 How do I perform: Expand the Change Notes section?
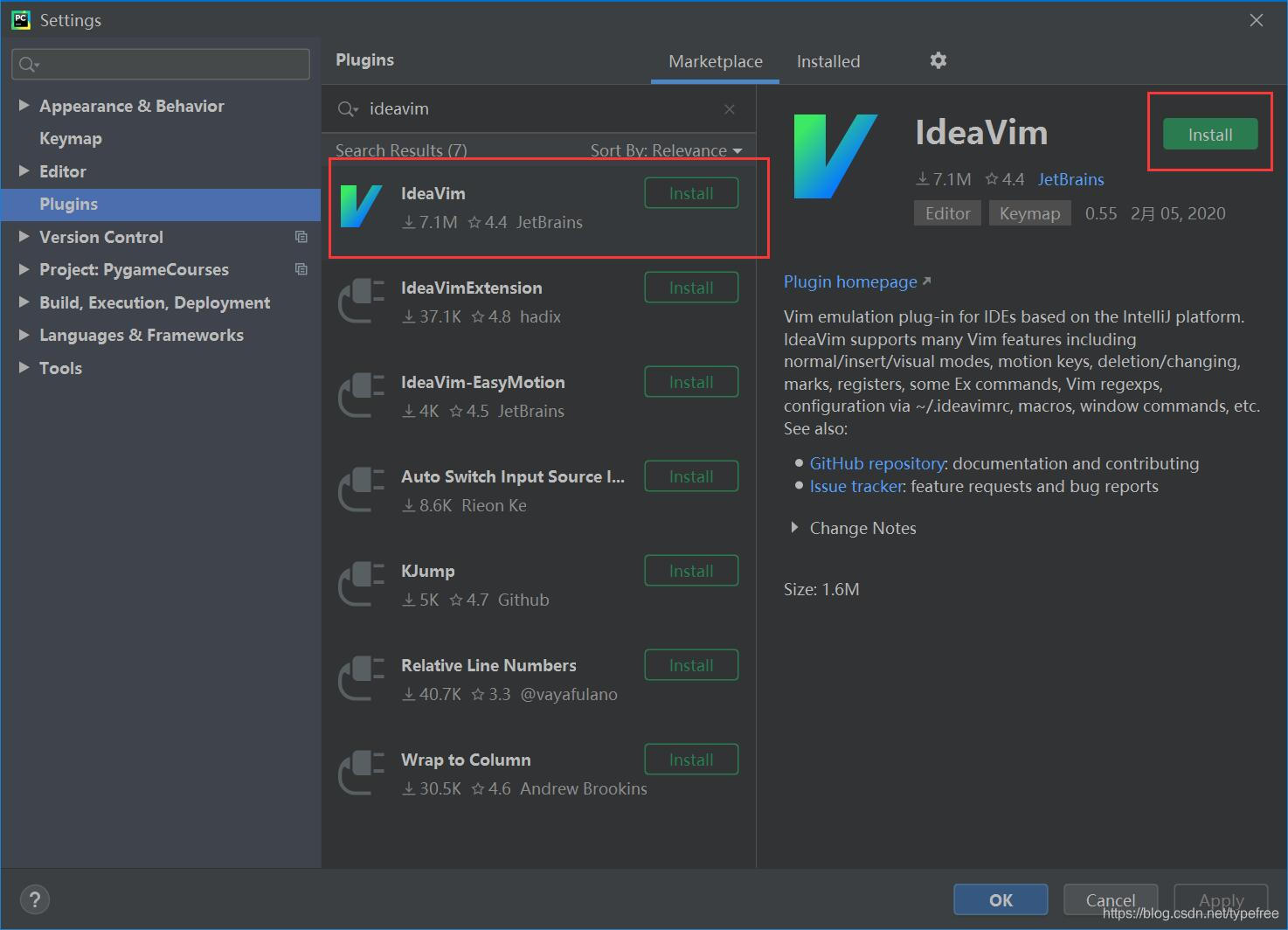[794, 527]
